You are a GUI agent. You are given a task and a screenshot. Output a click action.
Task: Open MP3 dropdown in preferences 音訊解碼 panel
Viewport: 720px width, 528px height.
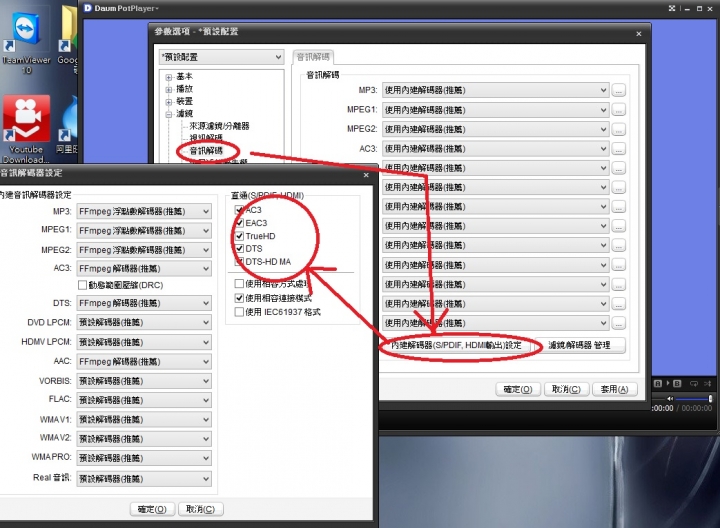(495, 90)
